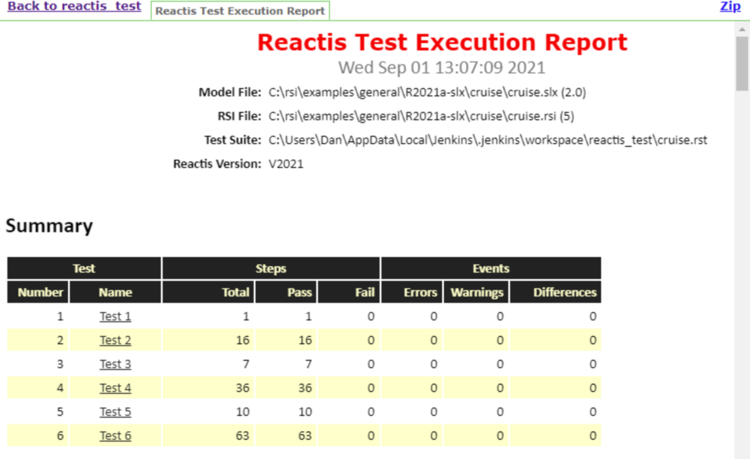Open the Test 3 link
The width and height of the screenshot is (750, 459).
[x=115, y=364]
